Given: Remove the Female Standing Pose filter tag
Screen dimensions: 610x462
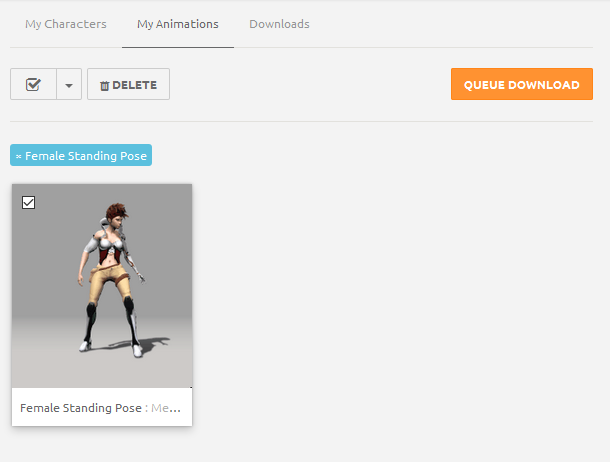Looking at the screenshot, I should point(18,156).
